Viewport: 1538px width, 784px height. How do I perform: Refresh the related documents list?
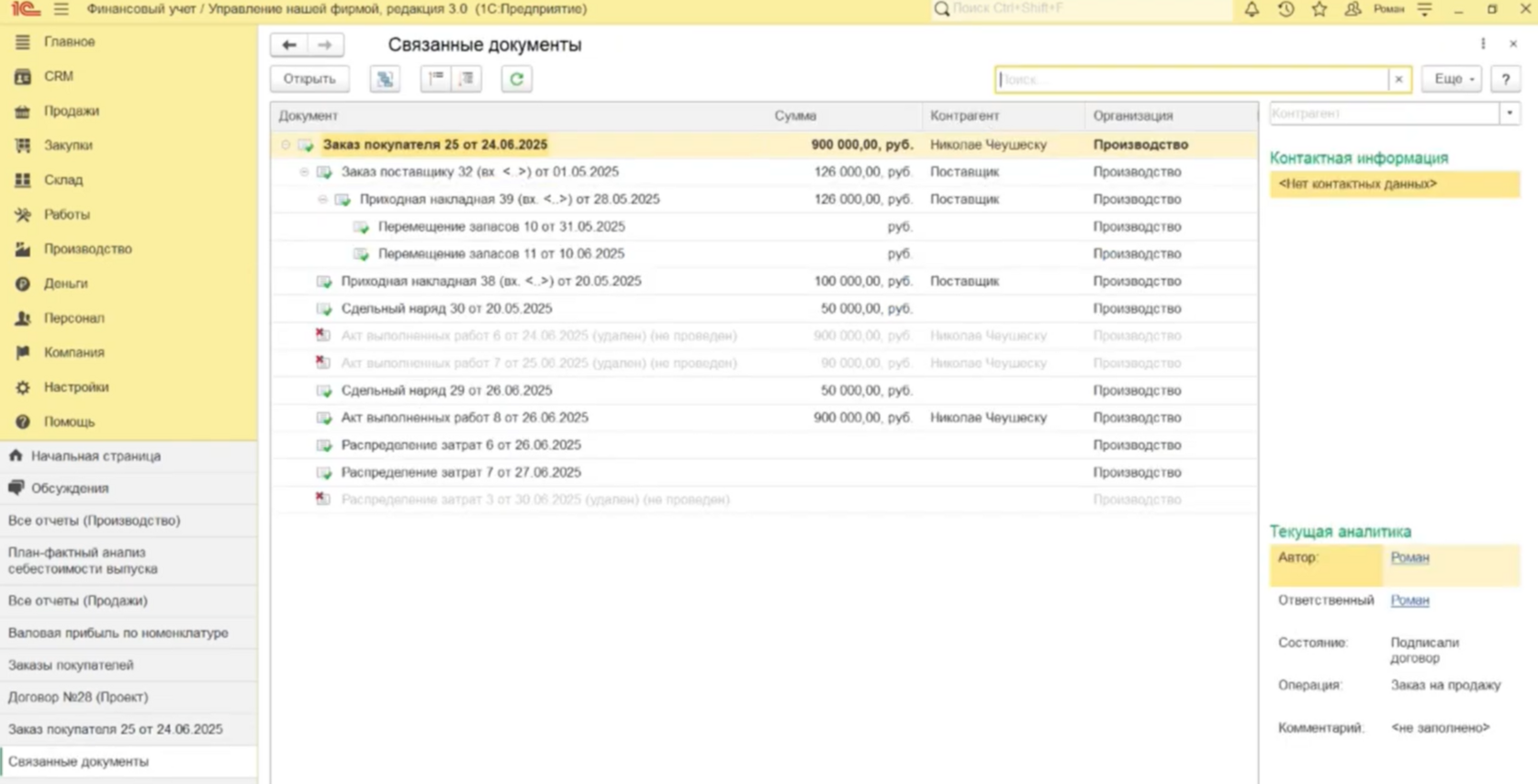(x=517, y=79)
